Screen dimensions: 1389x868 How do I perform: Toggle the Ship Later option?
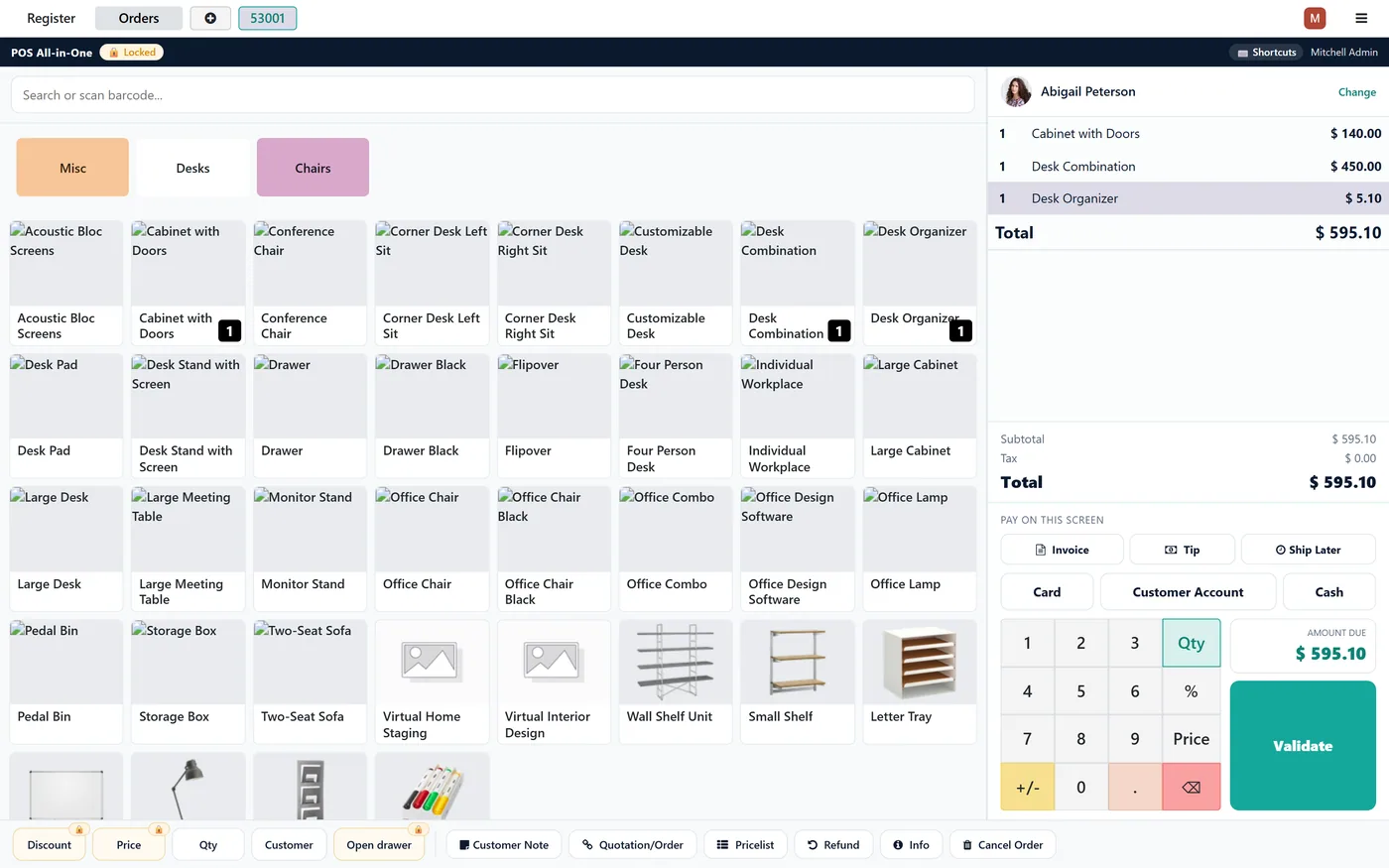(x=1309, y=550)
